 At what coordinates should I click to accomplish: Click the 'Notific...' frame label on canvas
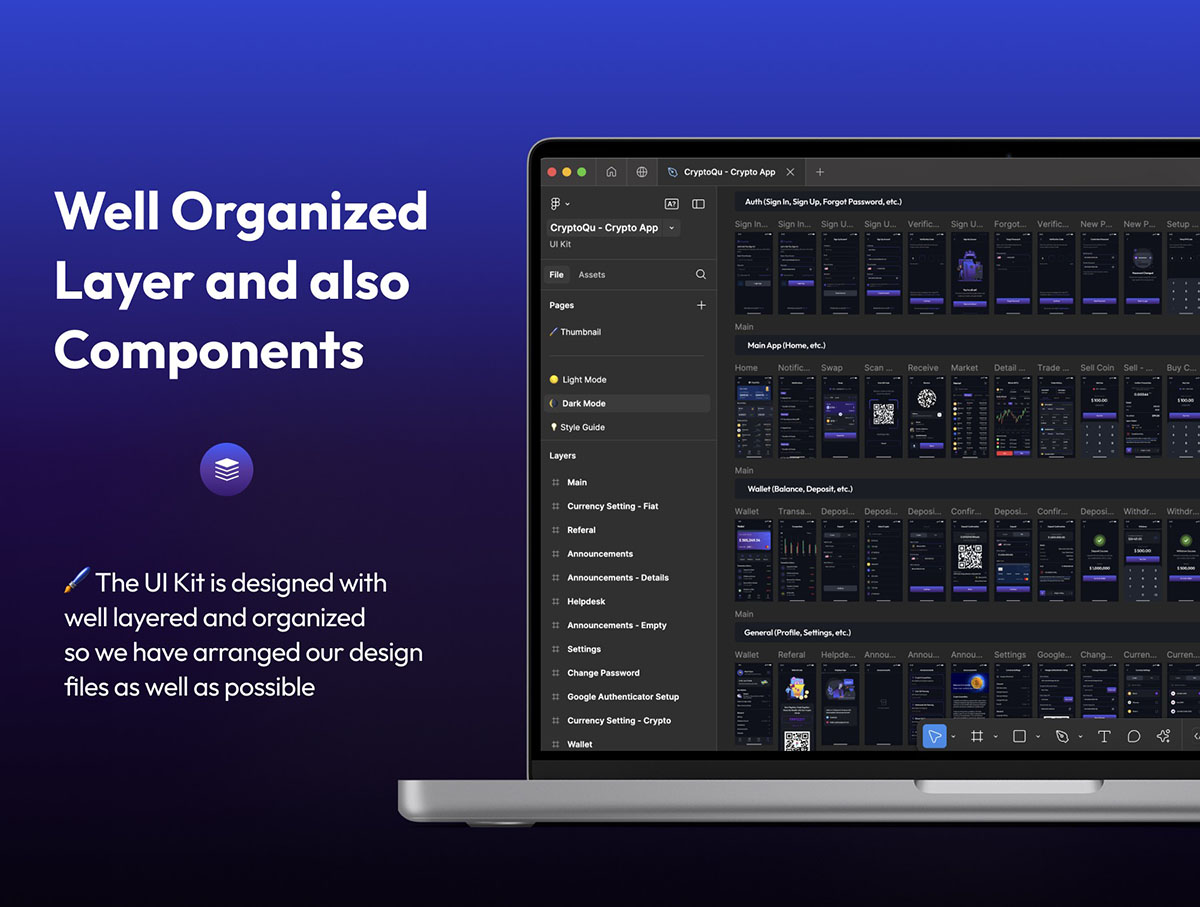pyautogui.click(x=794, y=368)
